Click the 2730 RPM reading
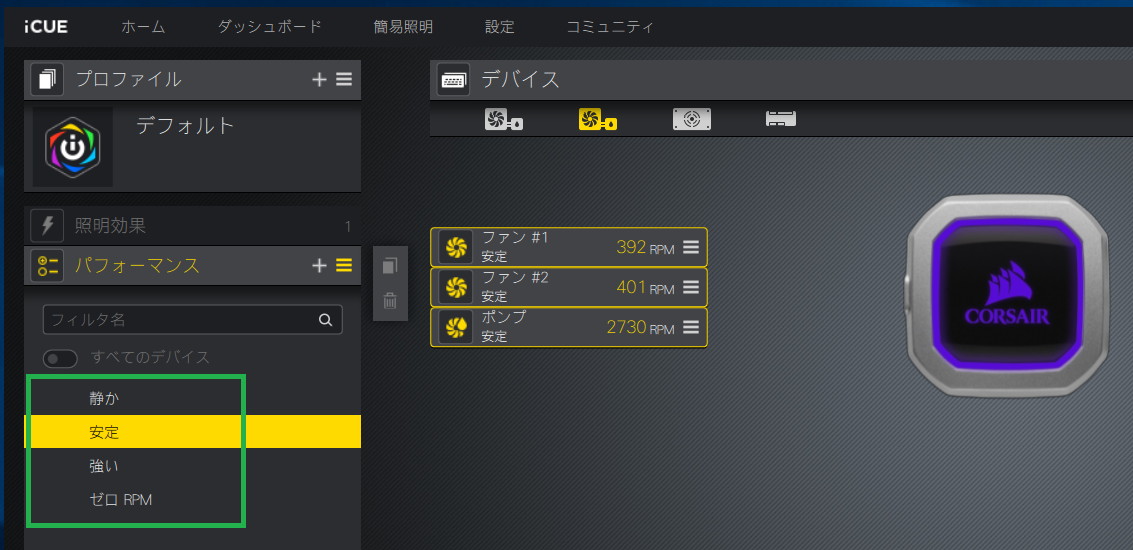 point(640,327)
